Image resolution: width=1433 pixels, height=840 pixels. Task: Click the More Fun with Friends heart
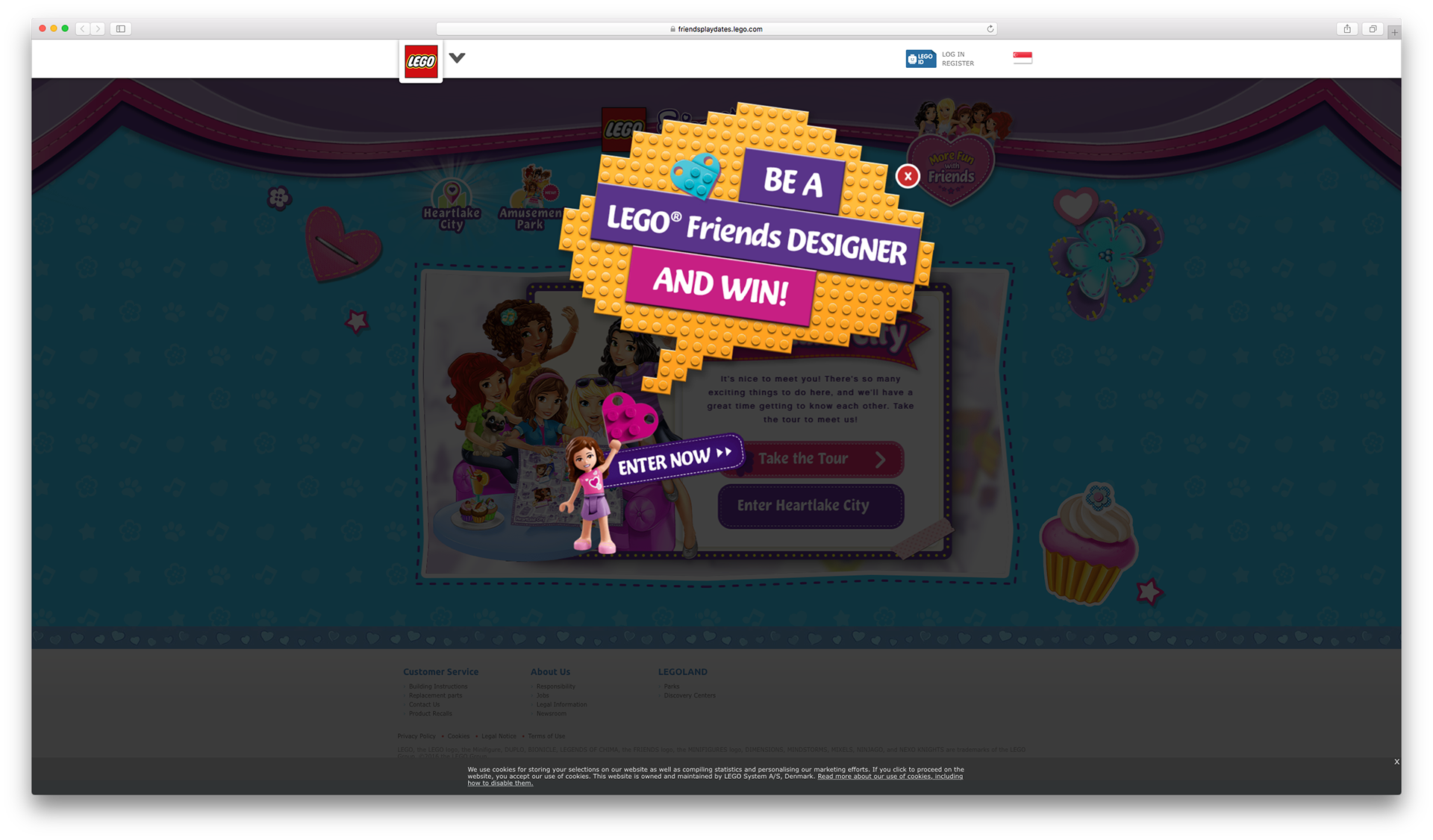(951, 169)
